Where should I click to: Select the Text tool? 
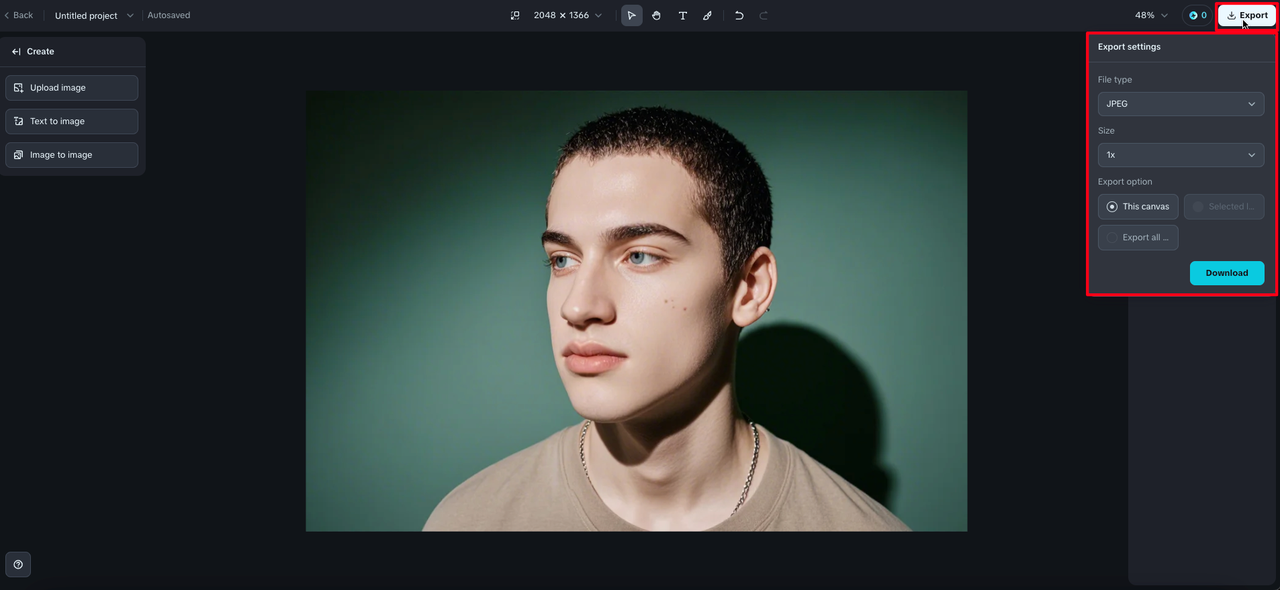click(683, 15)
